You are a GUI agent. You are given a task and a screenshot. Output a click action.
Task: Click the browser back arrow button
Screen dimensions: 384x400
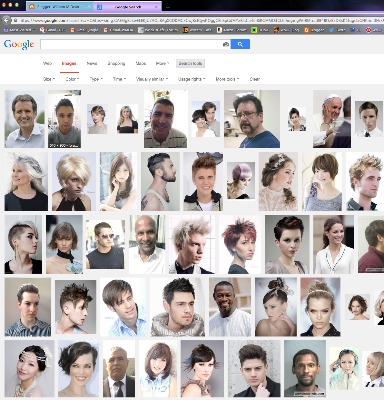[6, 20]
